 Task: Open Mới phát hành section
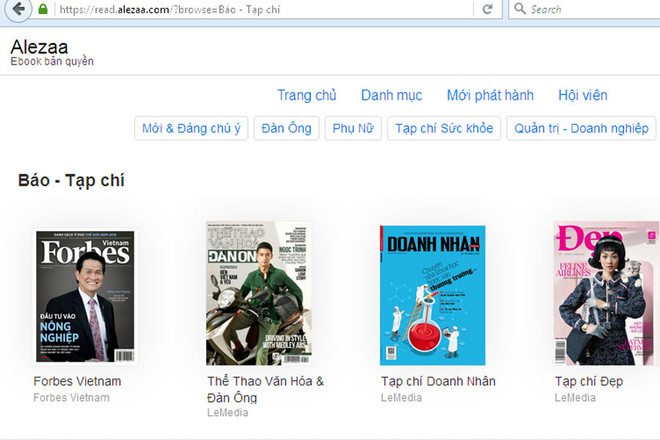point(490,95)
